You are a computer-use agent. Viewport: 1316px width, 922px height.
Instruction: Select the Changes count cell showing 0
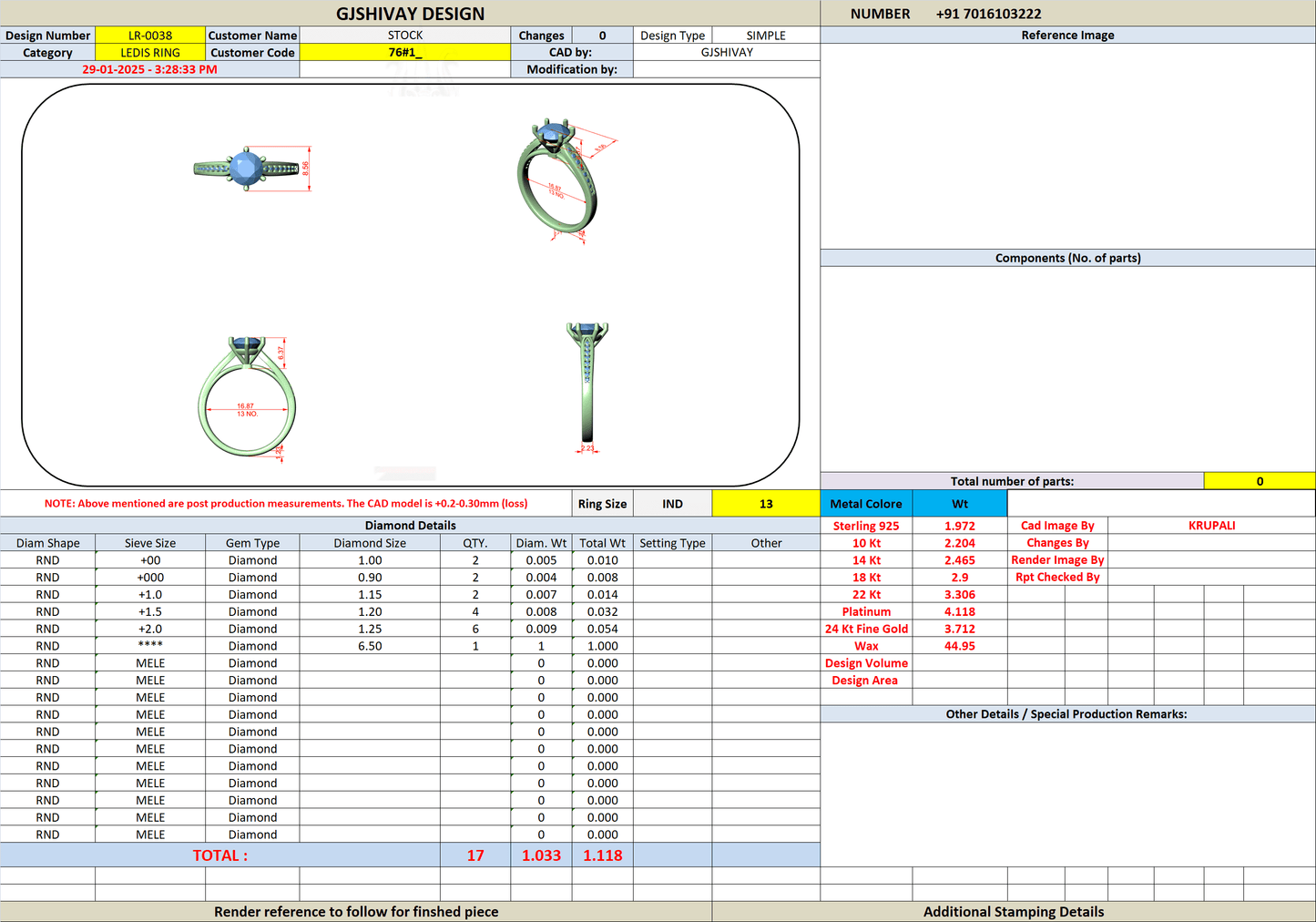click(x=602, y=36)
